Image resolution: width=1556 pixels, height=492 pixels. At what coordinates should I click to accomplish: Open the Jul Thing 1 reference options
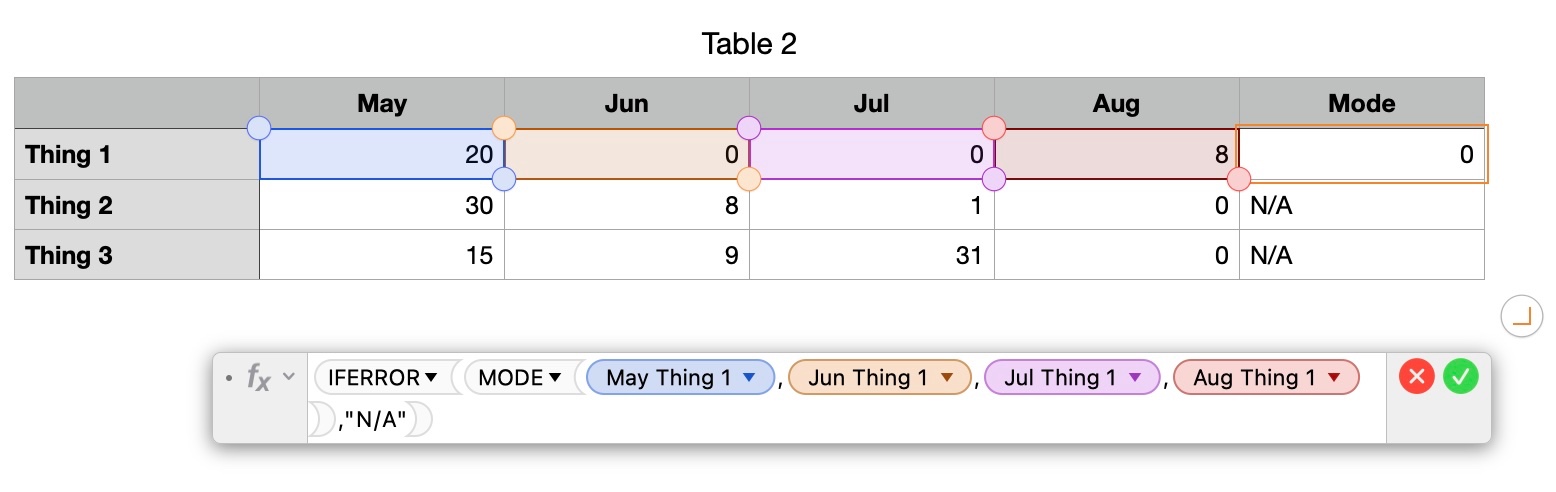click(1134, 378)
